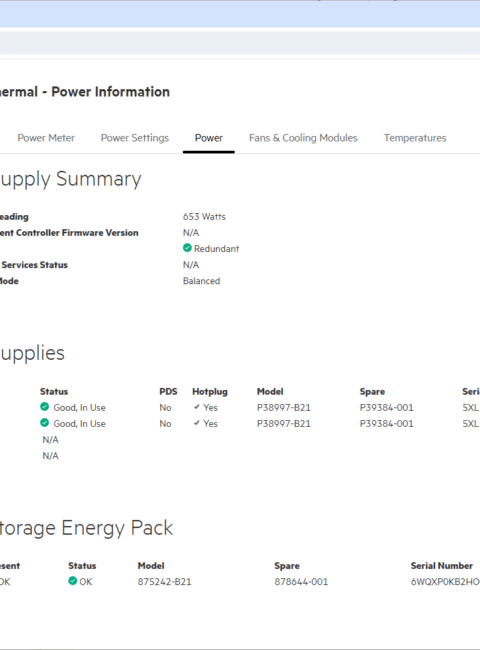This screenshot has height=650, width=480.
Task: Switch to the Power Settings tab
Action: tap(135, 138)
